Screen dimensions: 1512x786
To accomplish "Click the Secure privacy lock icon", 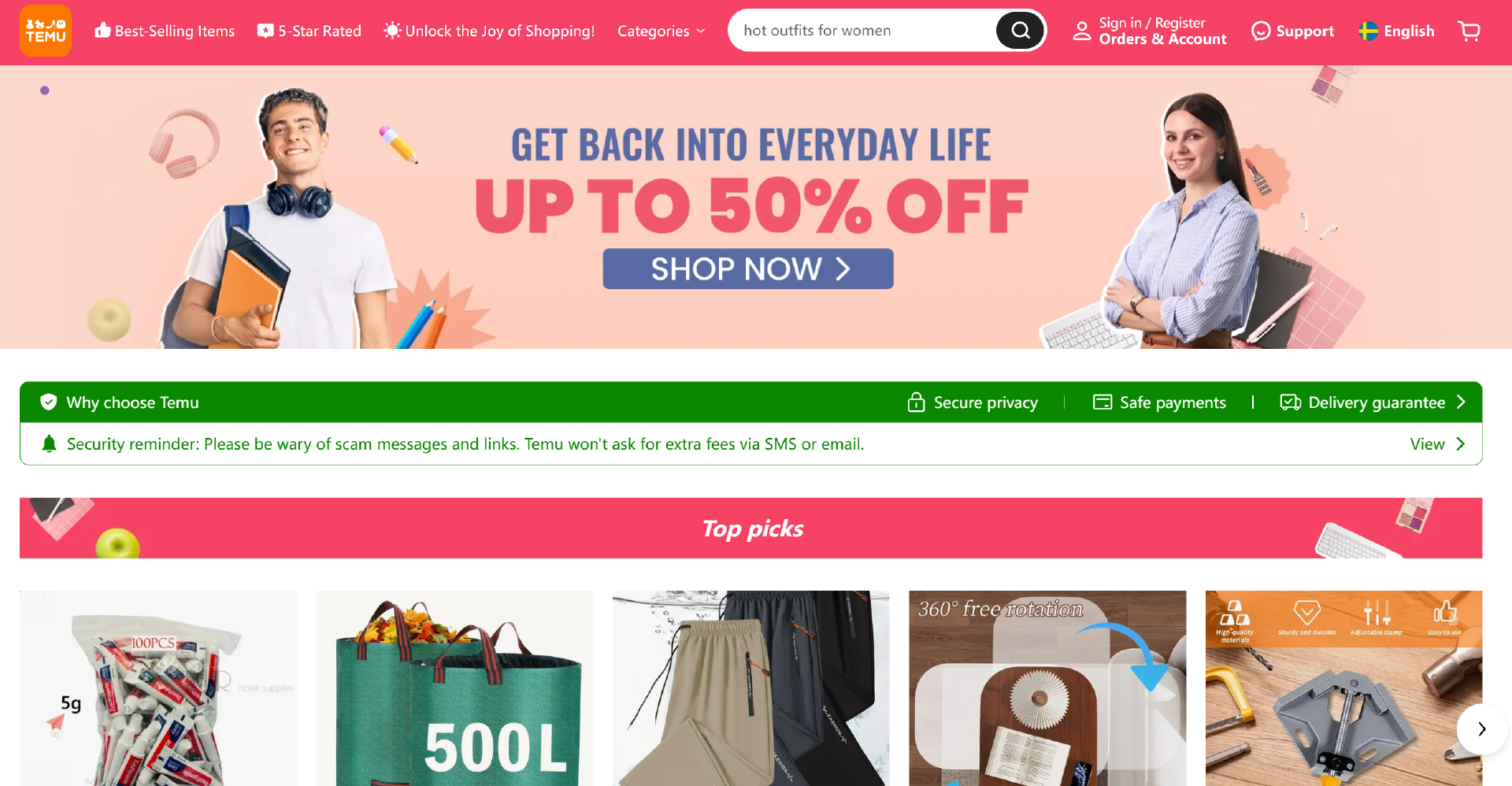I will [916, 402].
